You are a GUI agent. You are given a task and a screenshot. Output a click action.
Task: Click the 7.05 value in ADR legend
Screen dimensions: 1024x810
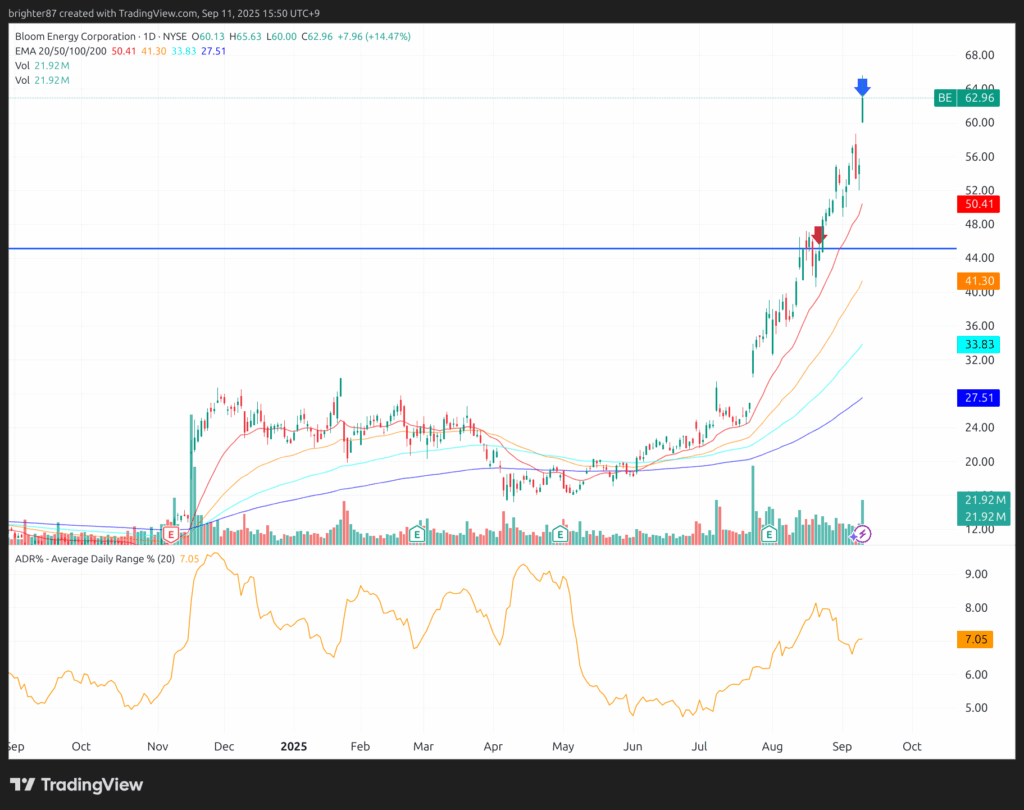point(189,559)
